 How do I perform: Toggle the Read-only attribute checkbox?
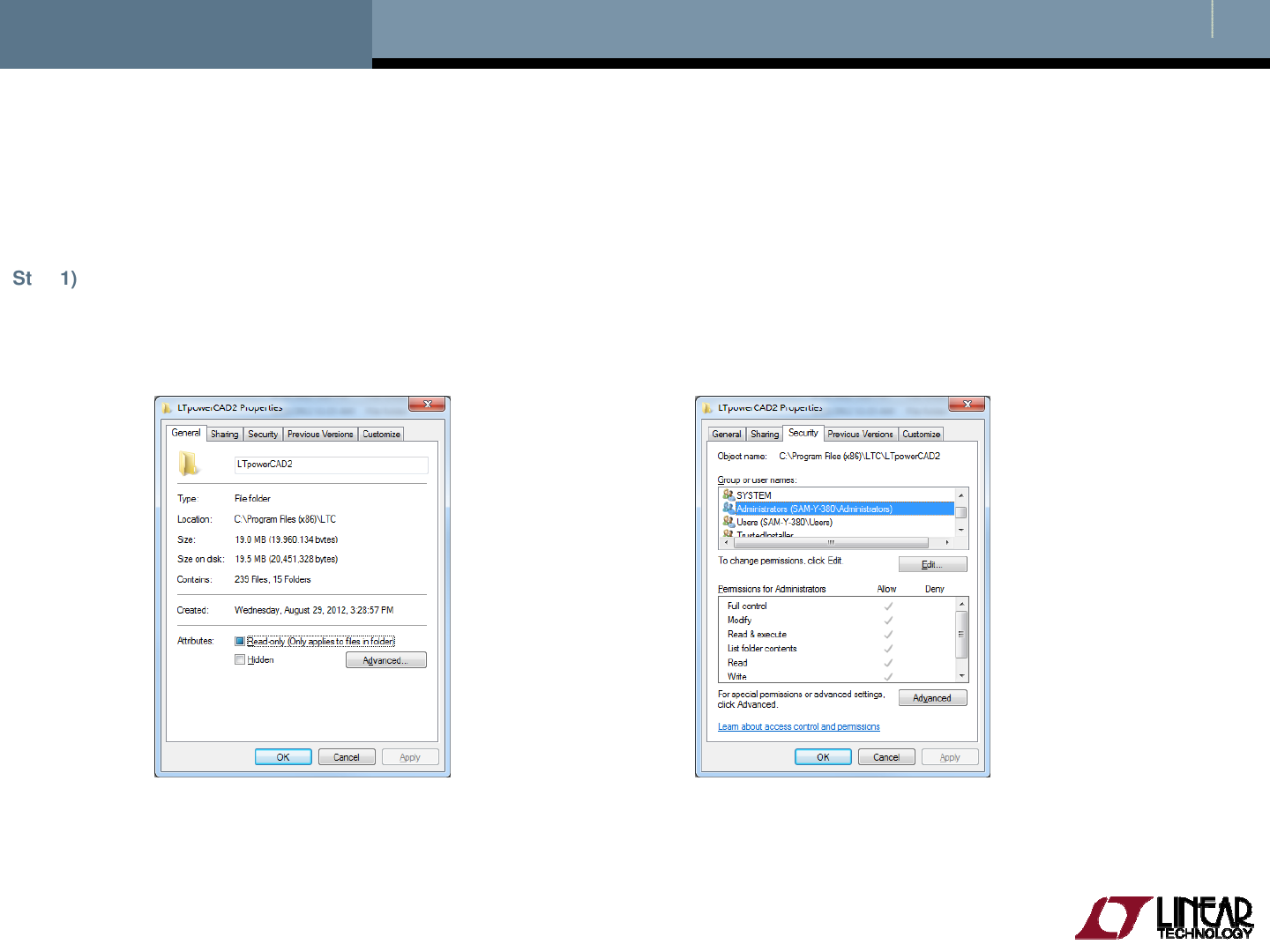(x=240, y=641)
